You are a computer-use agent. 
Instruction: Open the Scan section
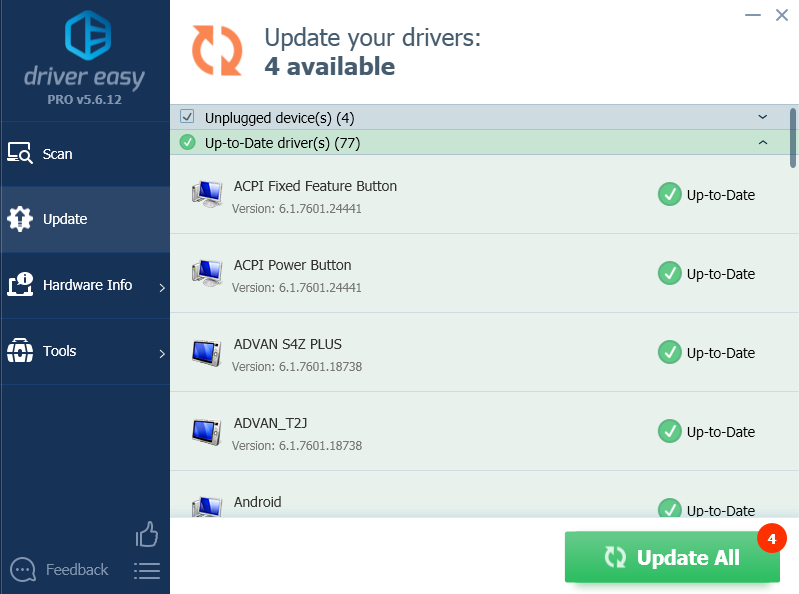coord(85,154)
